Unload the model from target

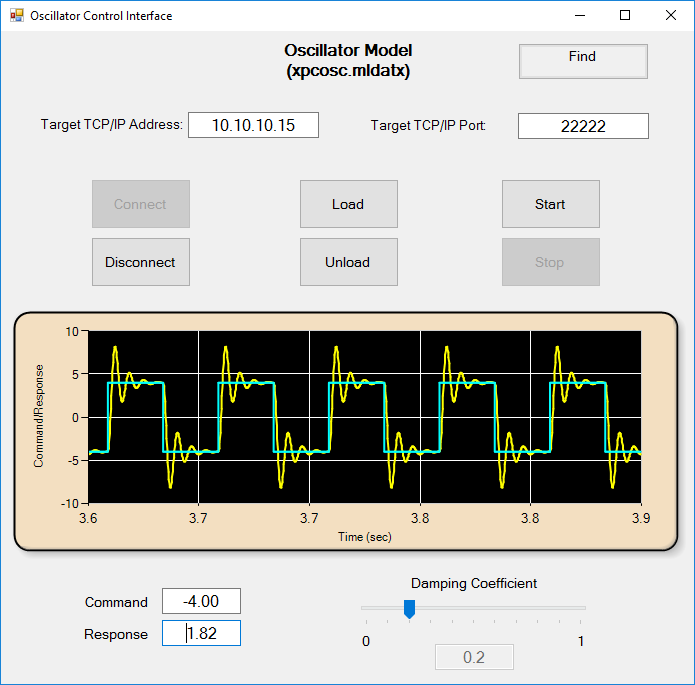click(x=348, y=262)
